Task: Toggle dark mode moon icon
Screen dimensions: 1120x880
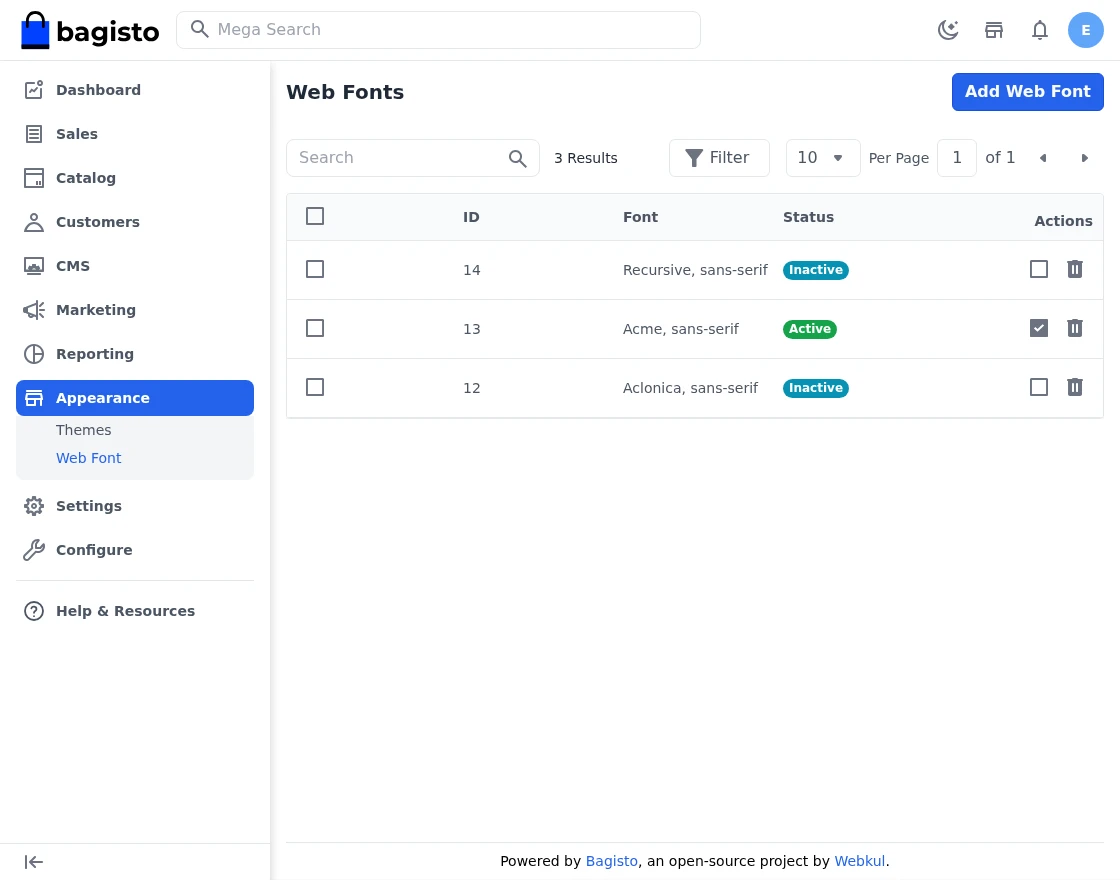Action: 948,30
